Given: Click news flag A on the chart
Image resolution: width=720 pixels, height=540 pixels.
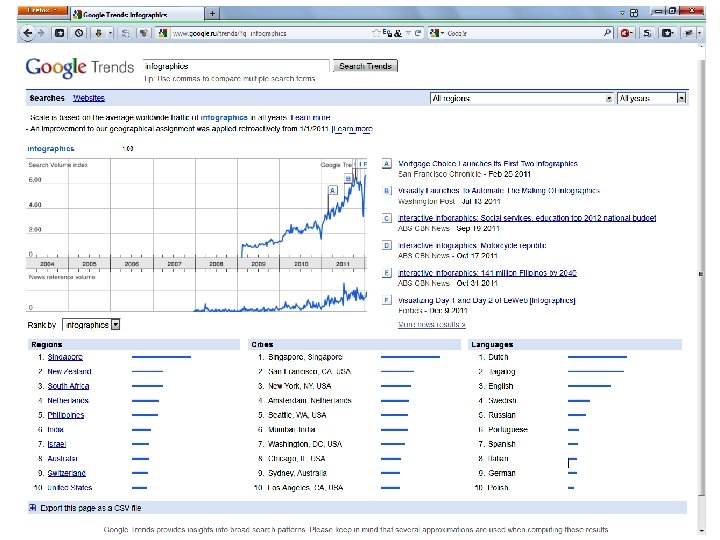Looking at the screenshot, I should (333, 190).
